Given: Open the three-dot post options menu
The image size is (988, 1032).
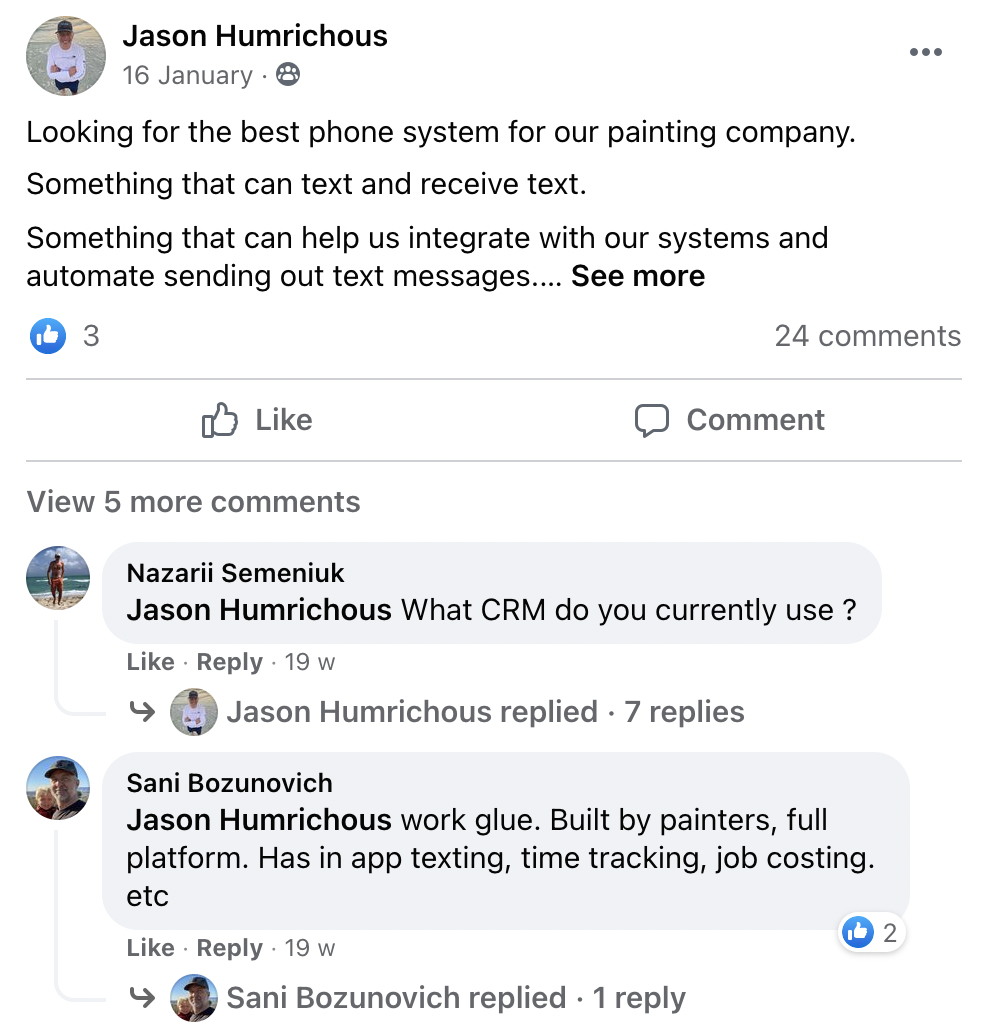Looking at the screenshot, I should (x=925, y=53).
